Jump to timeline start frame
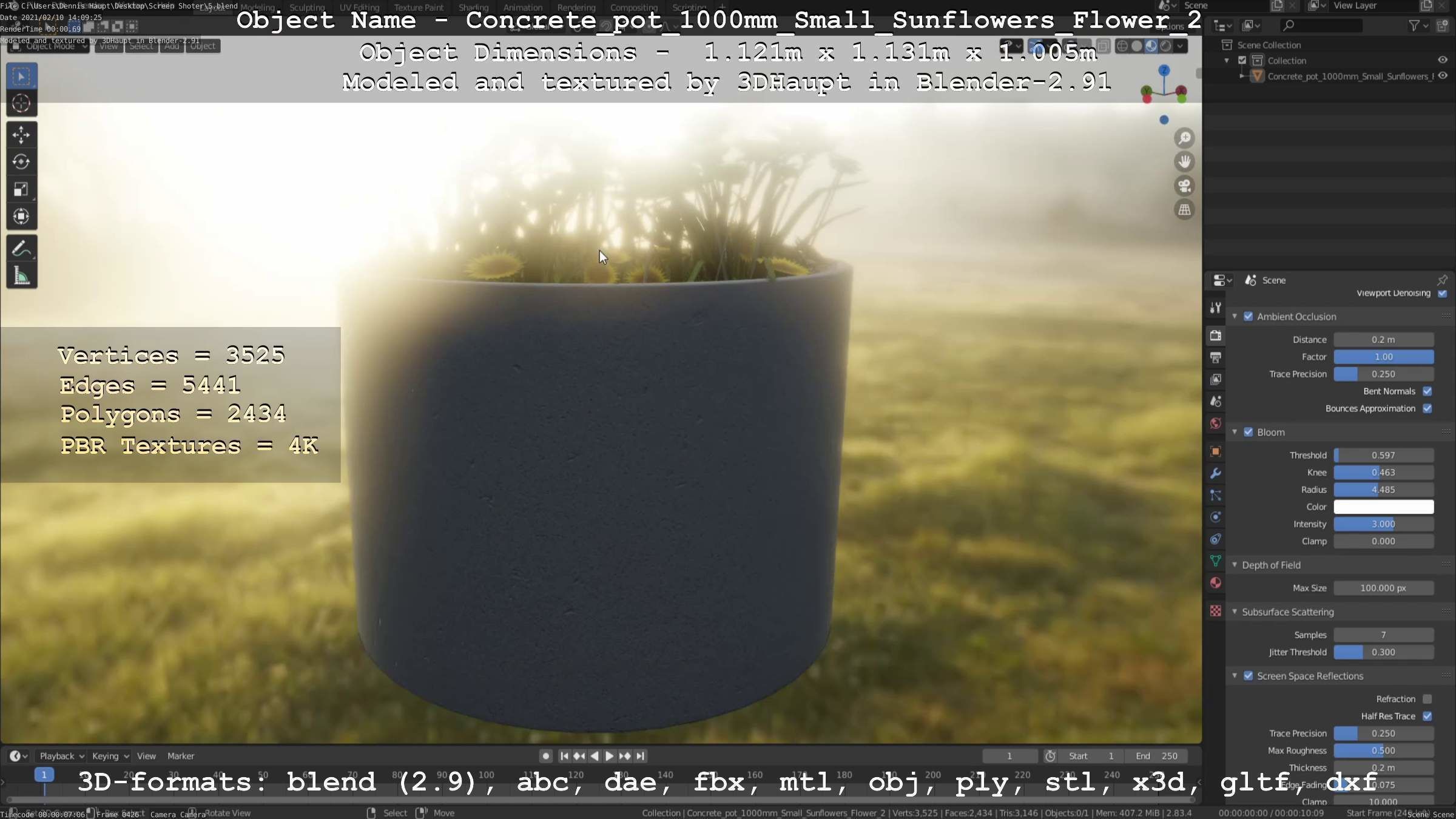This screenshot has height=819, width=1456. click(564, 756)
